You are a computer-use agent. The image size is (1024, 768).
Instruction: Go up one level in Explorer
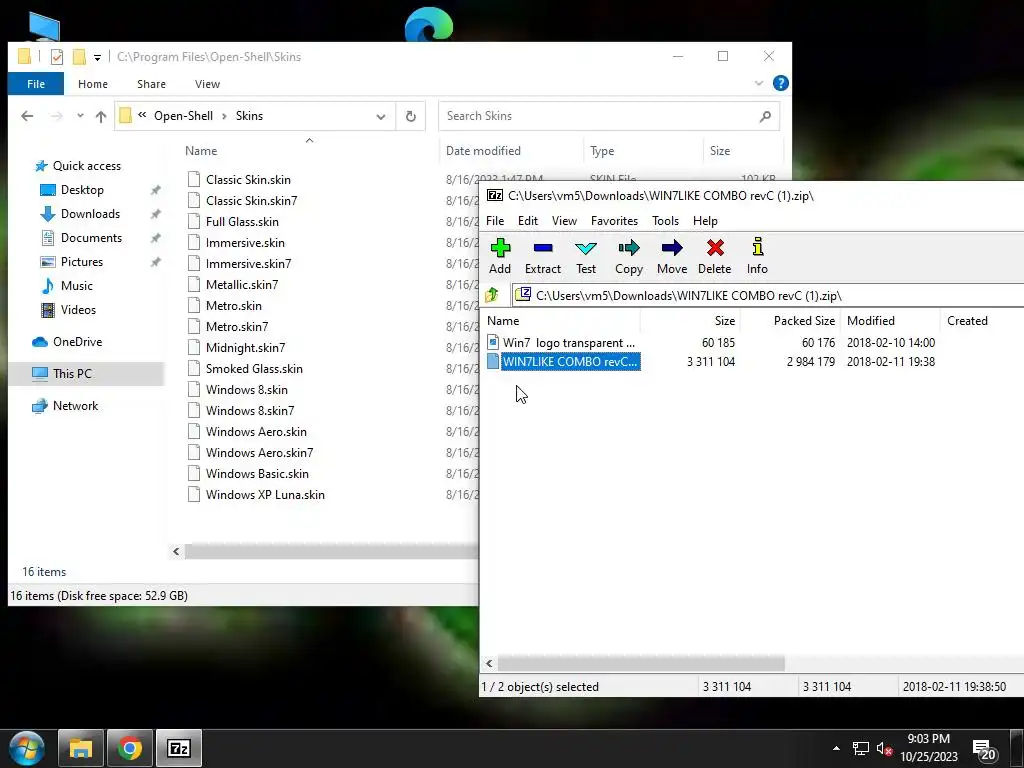101,116
